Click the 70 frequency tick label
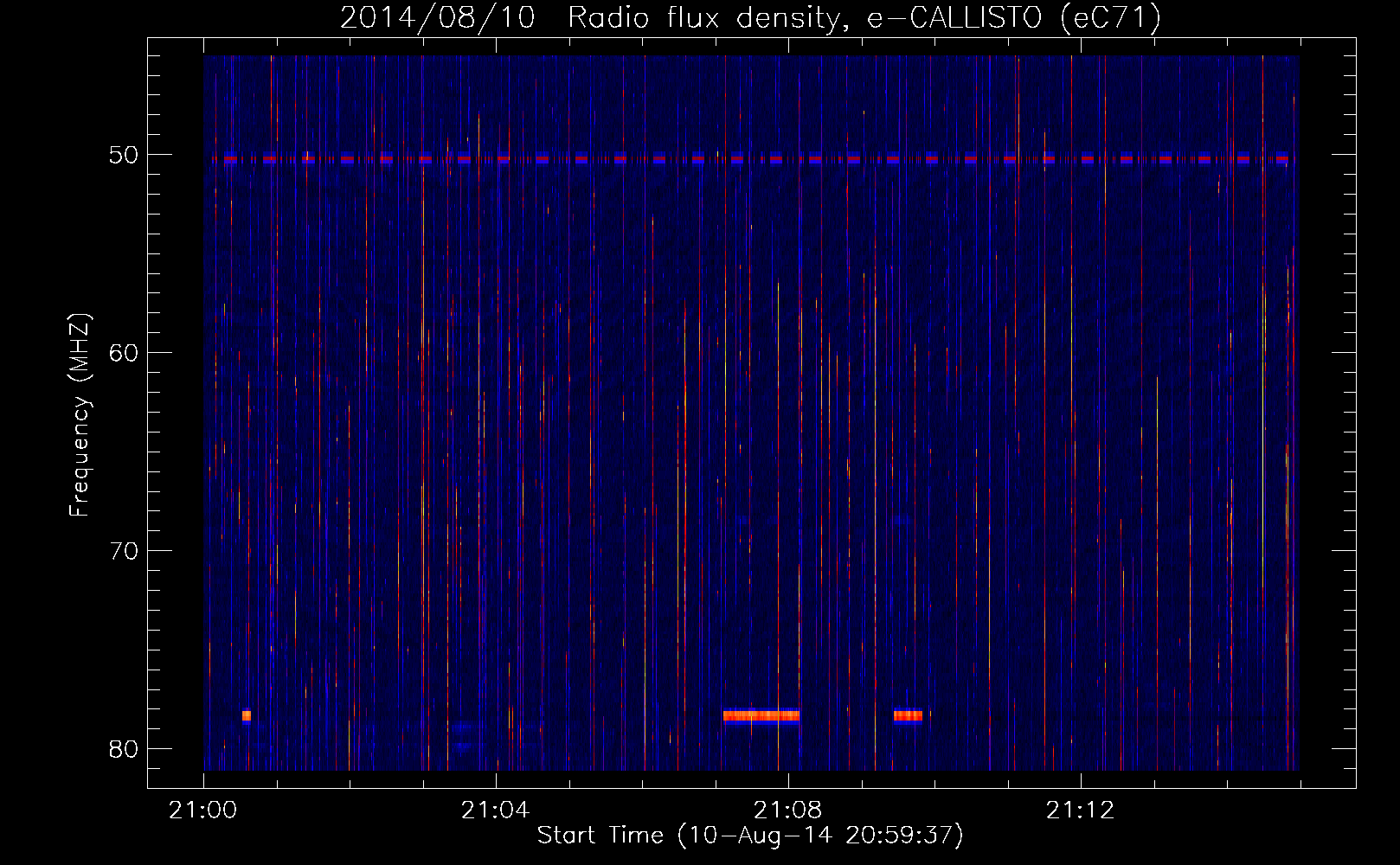Viewport: 1400px width, 865px height. tap(124, 550)
